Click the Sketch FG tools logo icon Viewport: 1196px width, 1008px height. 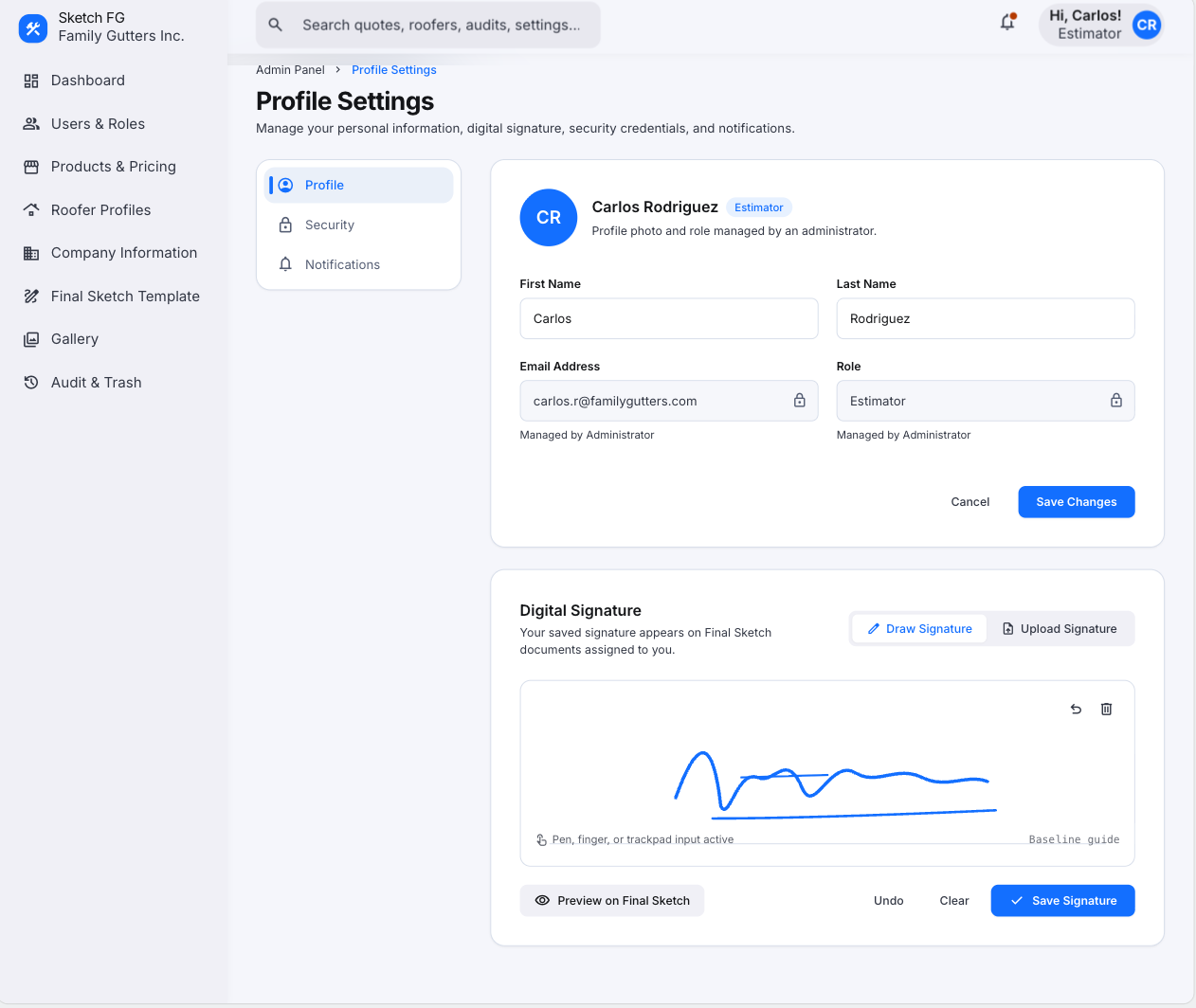[33, 28]
